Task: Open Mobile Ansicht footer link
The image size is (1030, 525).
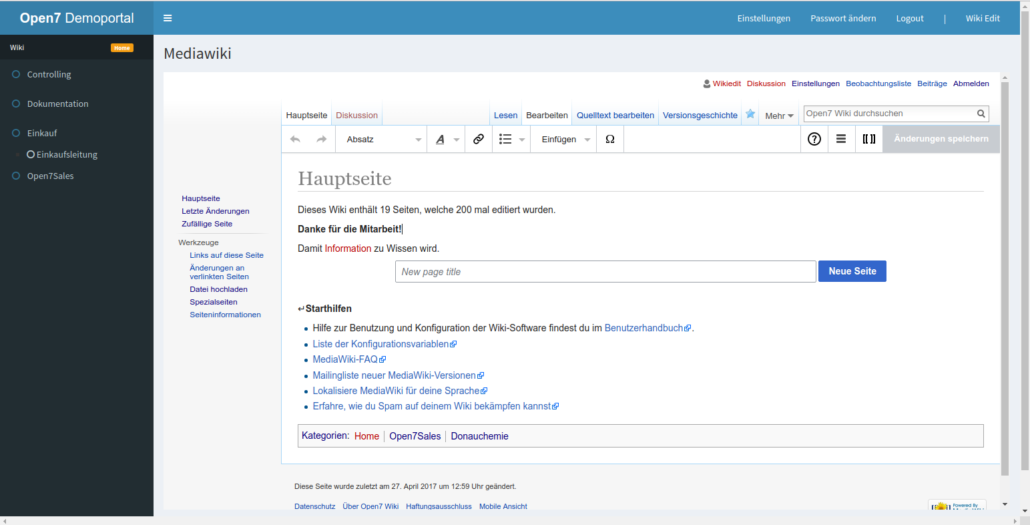Action: (x=503, y=507)
